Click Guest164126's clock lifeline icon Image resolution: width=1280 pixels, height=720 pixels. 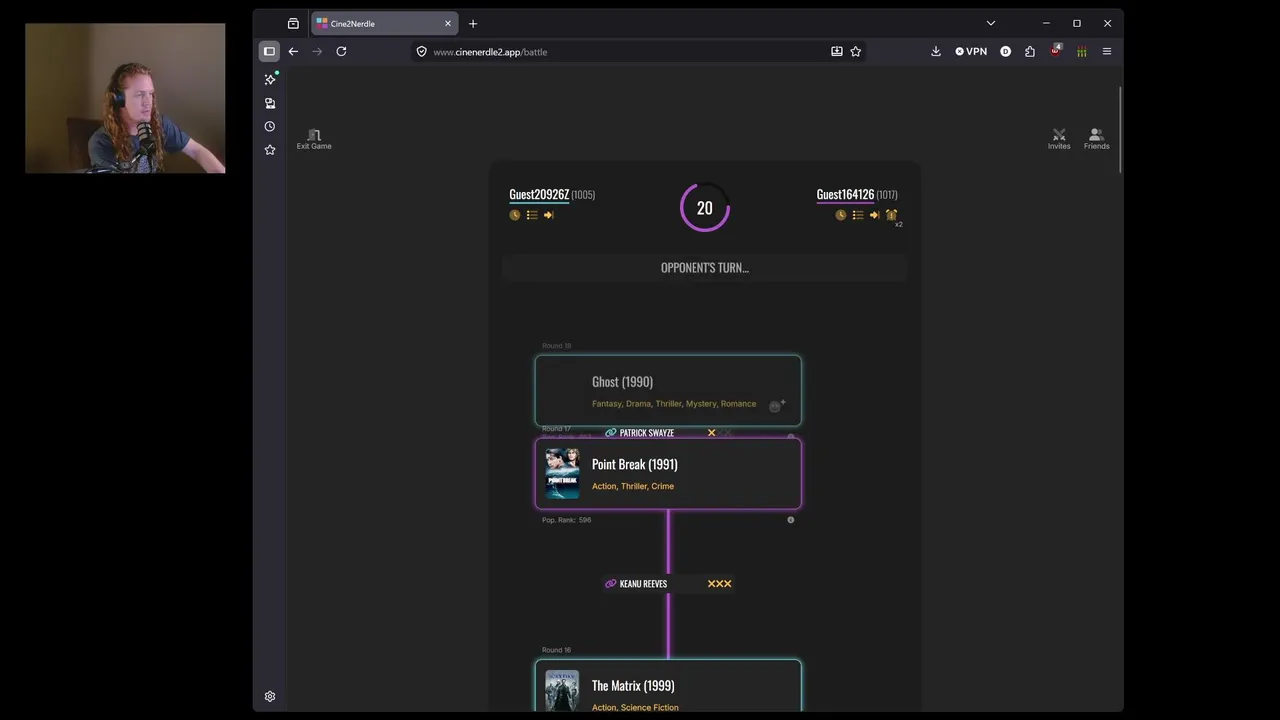coord(841,215)
